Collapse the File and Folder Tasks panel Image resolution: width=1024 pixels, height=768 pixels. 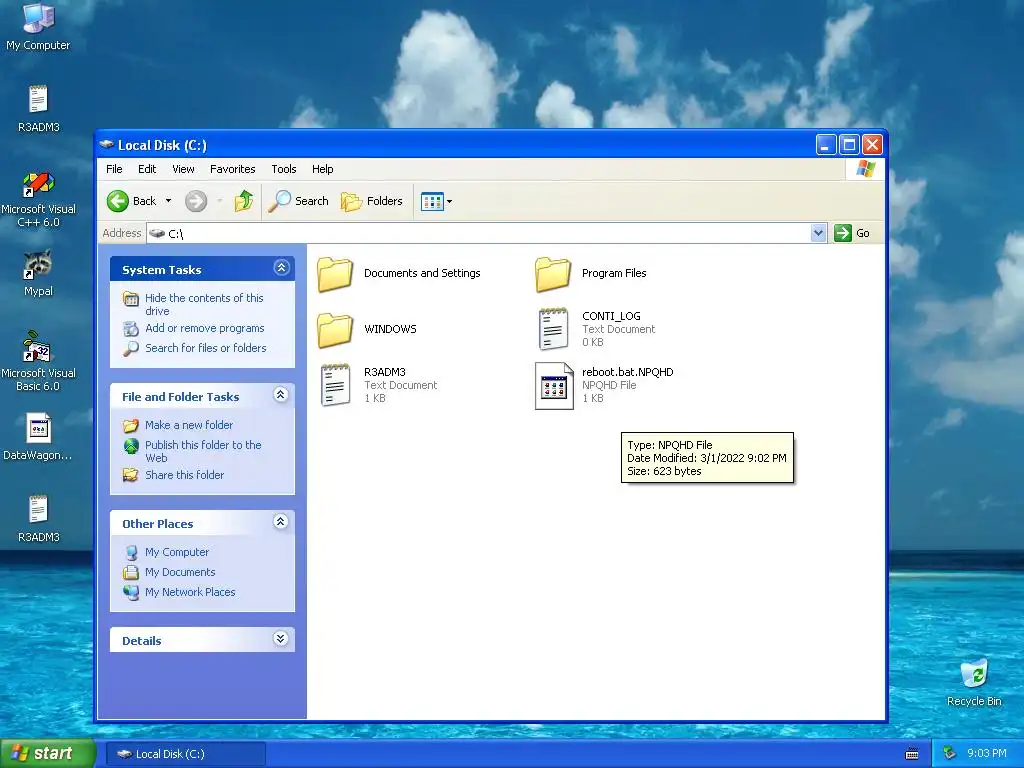click(281, 394)
